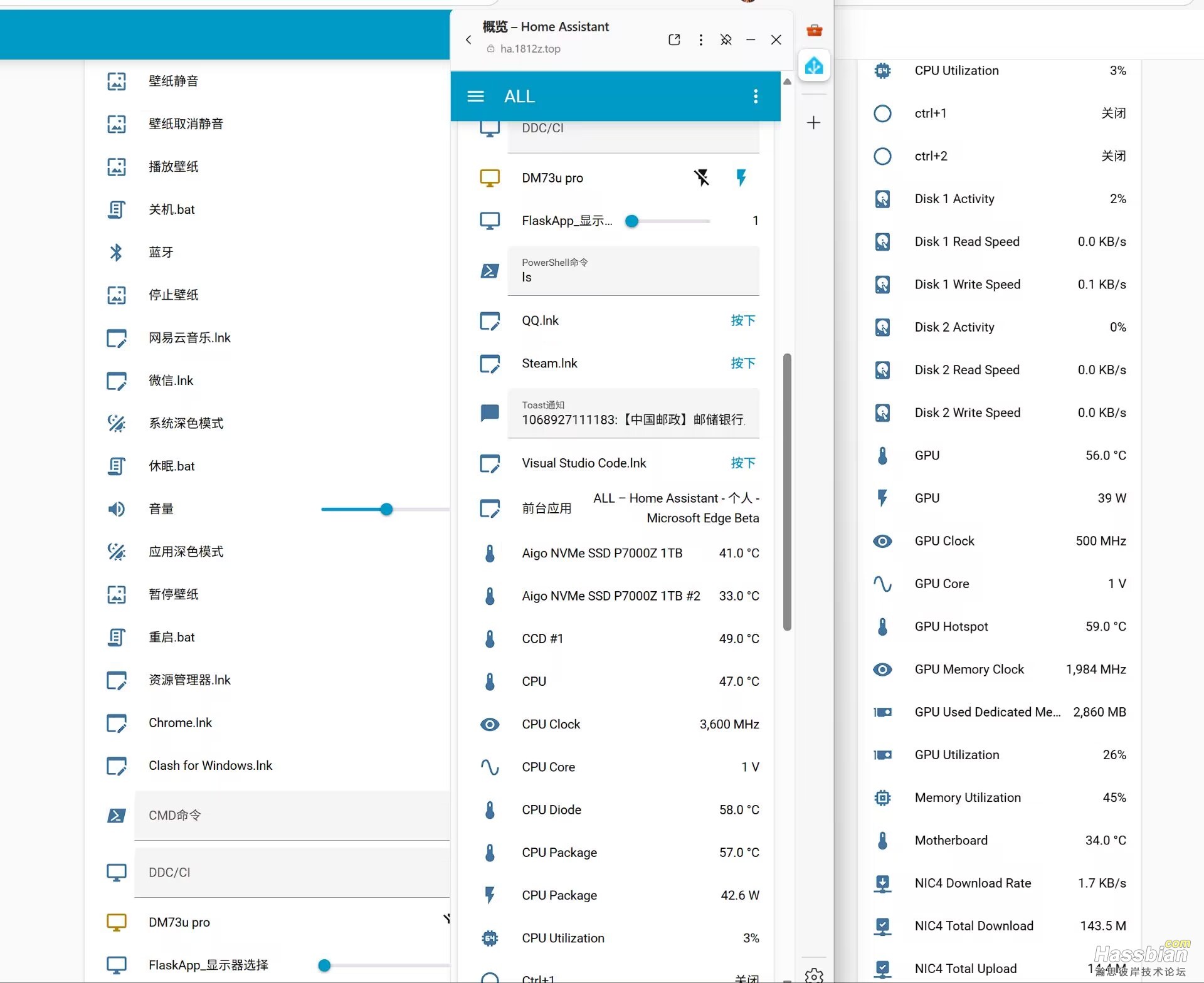
Task: Open more options in panel title bar
Action: point(700,39)
